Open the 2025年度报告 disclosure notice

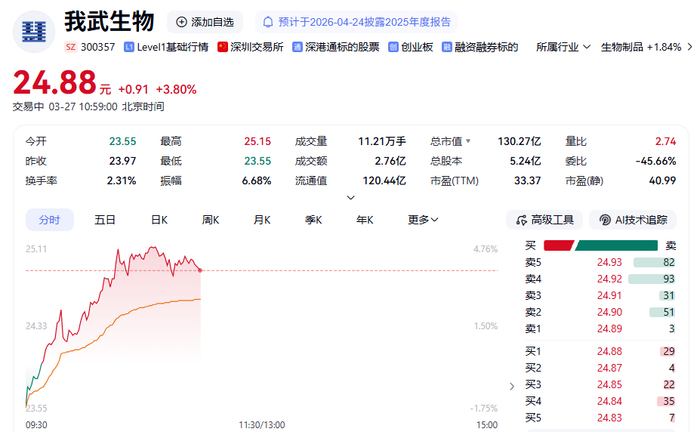pyautogui.click(x=356, y=22)
